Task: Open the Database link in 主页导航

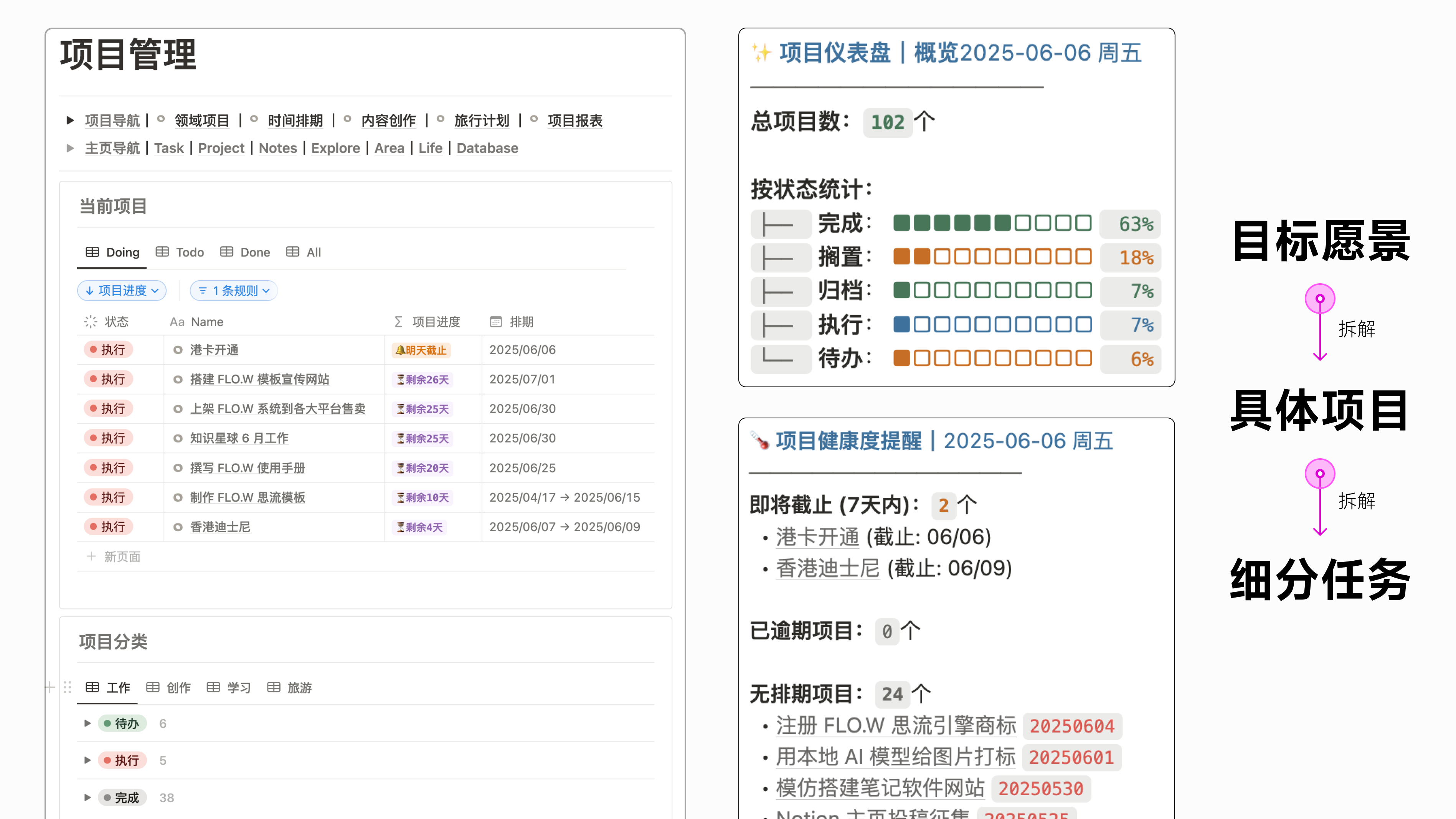Action: coord(487,148)
